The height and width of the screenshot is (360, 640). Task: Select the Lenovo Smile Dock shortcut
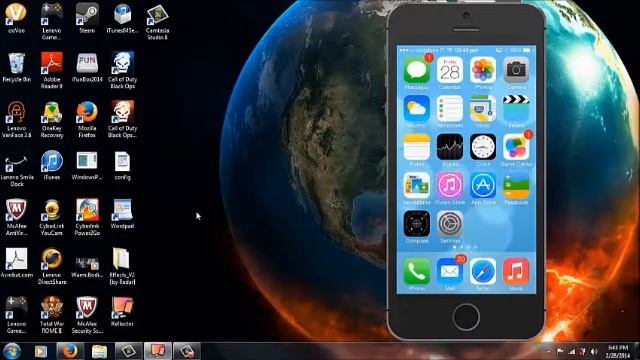coord(17,168)
